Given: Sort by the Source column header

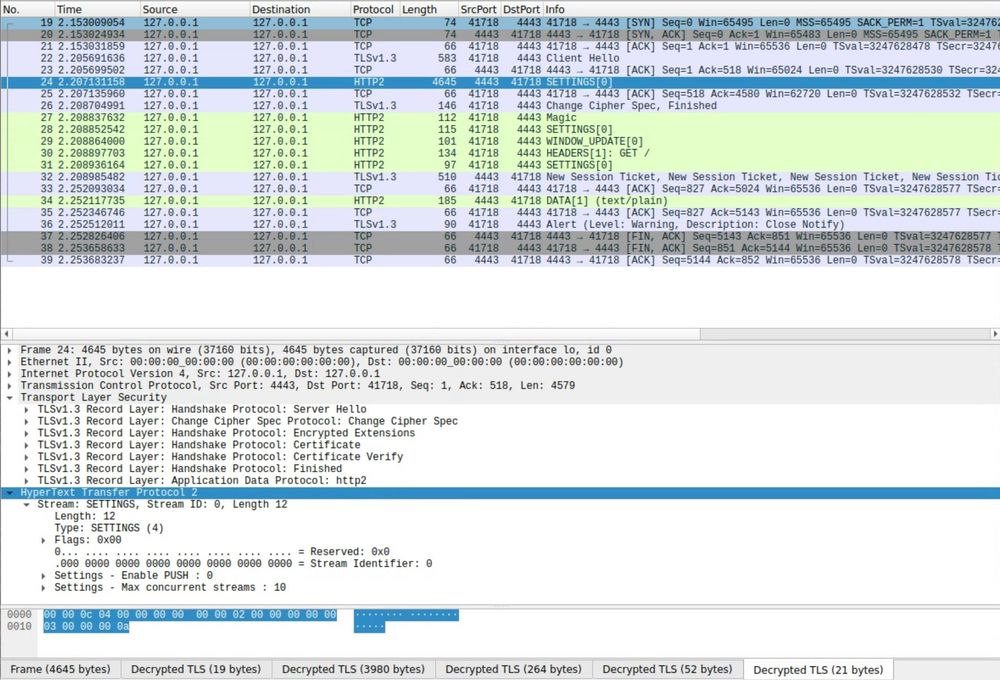Looking at the screenshot, I should click(195, 10).
